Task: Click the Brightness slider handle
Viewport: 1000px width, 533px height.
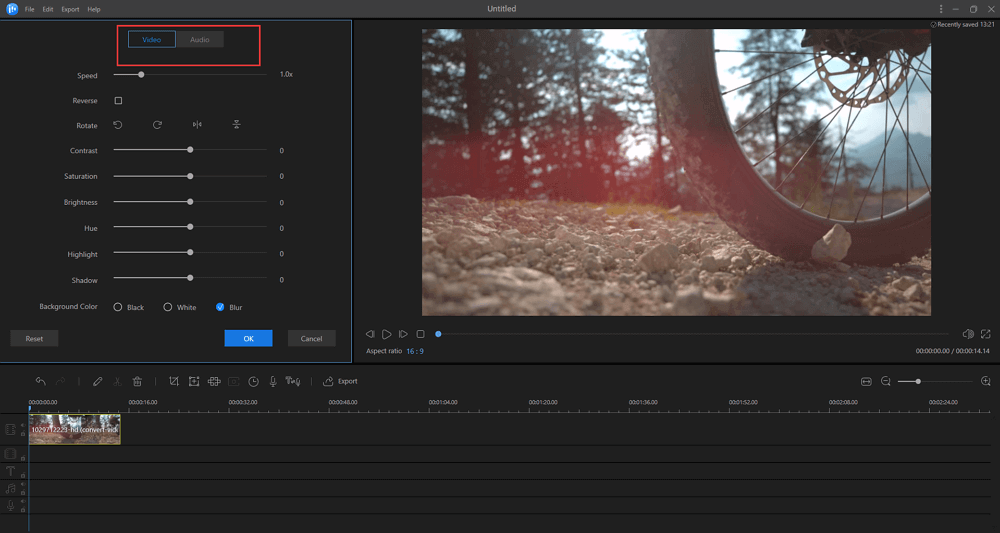Action: pyautogui.click(x=190, y=201)
